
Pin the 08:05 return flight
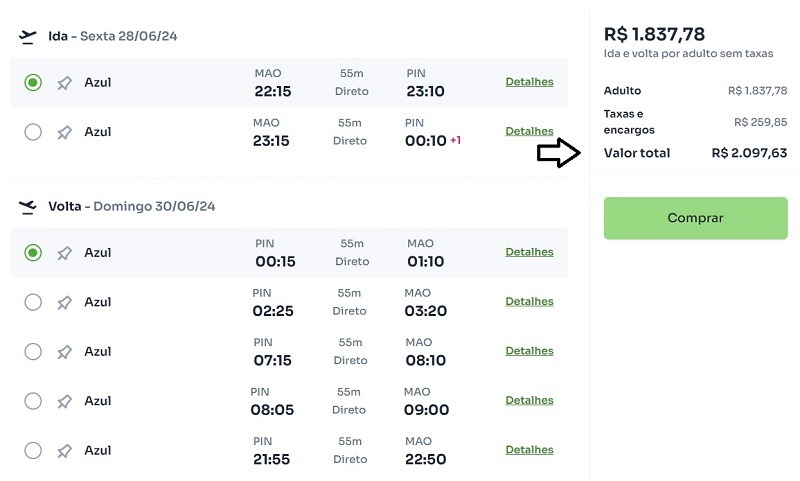pos(64,401)
